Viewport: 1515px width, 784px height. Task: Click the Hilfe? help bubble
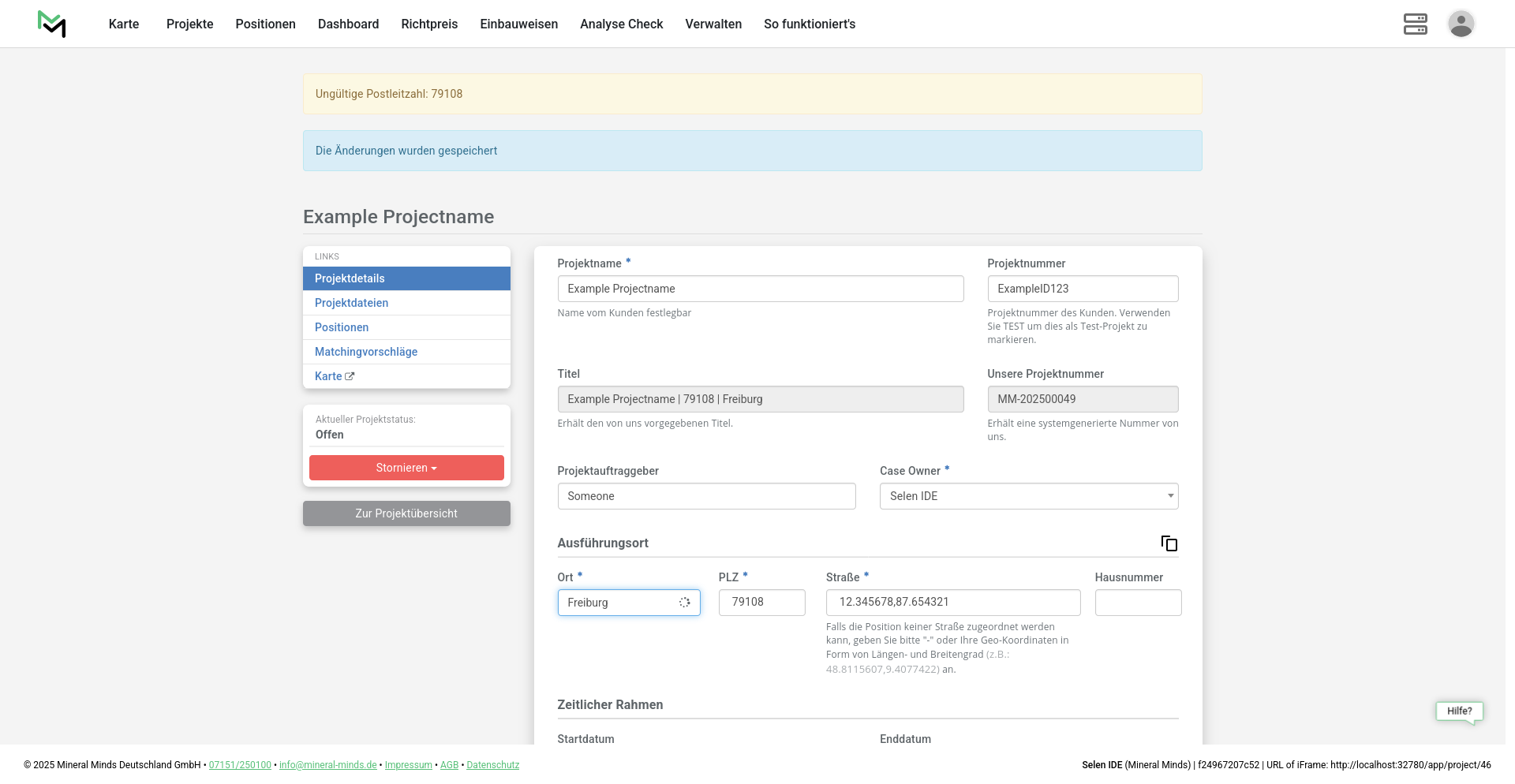[1459, 711]
